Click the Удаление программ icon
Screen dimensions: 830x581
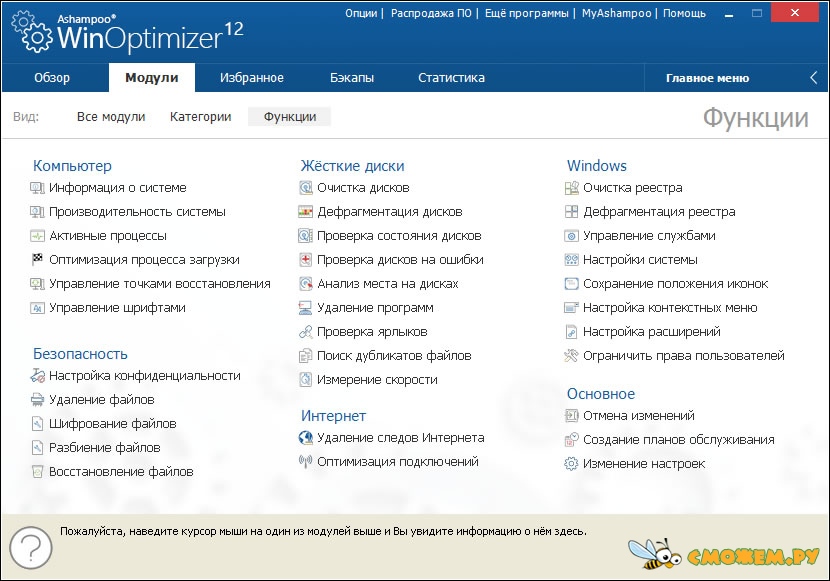point(305,308)
